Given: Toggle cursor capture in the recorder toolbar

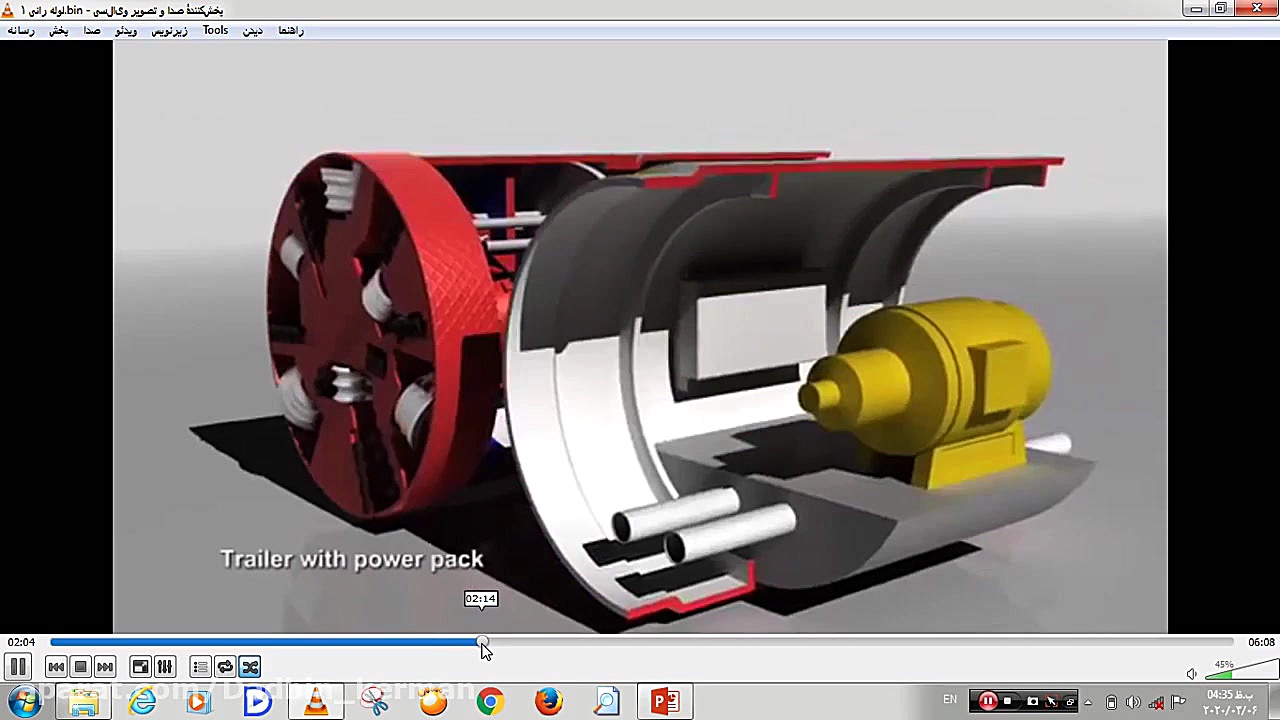Looking at the screenshot, I should coord(1053,701).
